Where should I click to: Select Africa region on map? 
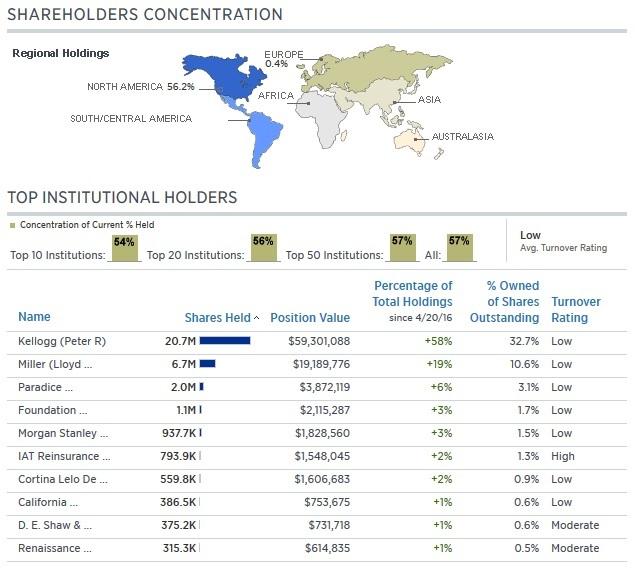[321, 118]
